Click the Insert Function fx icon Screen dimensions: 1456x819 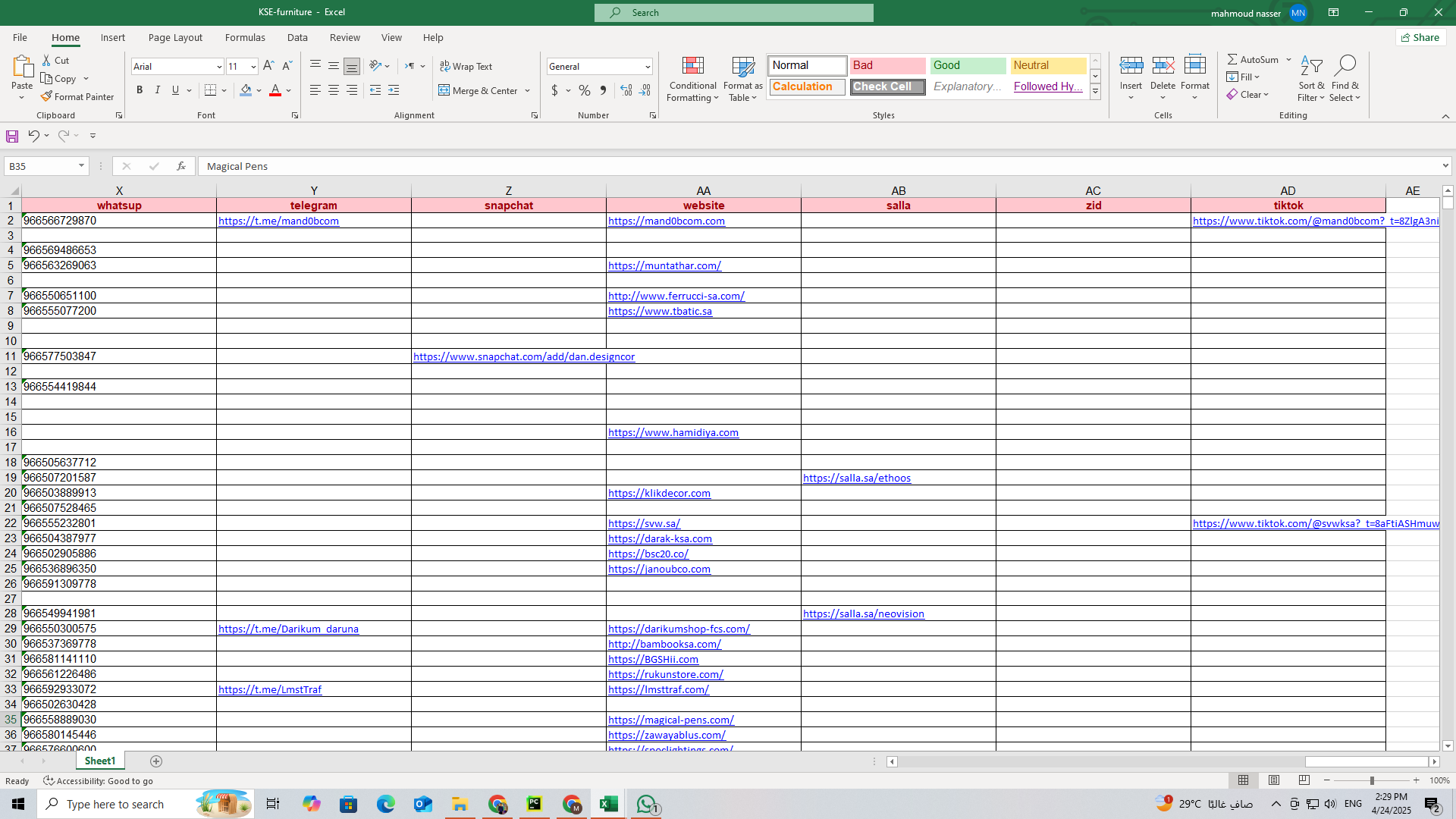pyautogui.click(x=180, y=166)
